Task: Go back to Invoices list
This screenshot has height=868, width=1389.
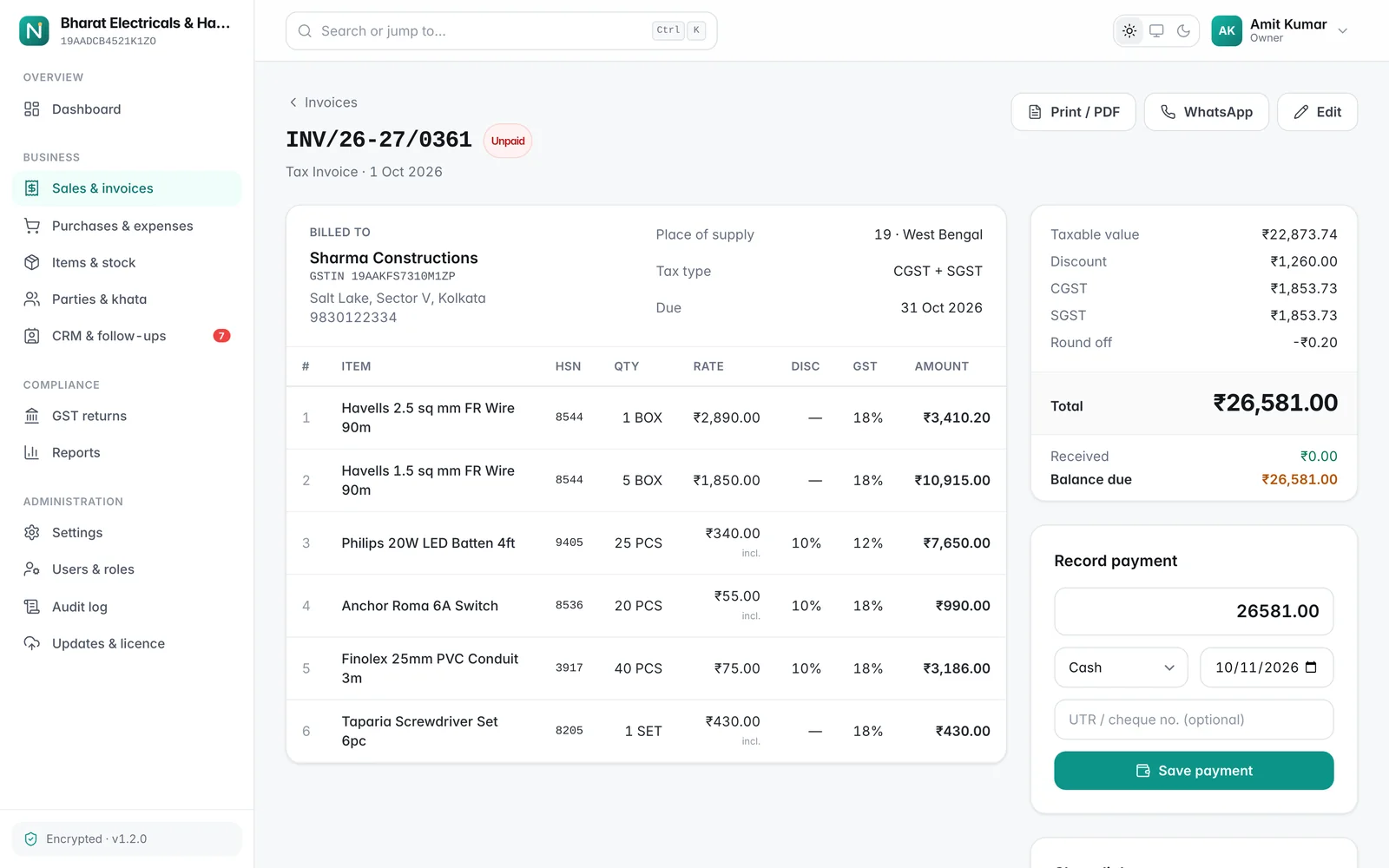Action: pos(323,102)
